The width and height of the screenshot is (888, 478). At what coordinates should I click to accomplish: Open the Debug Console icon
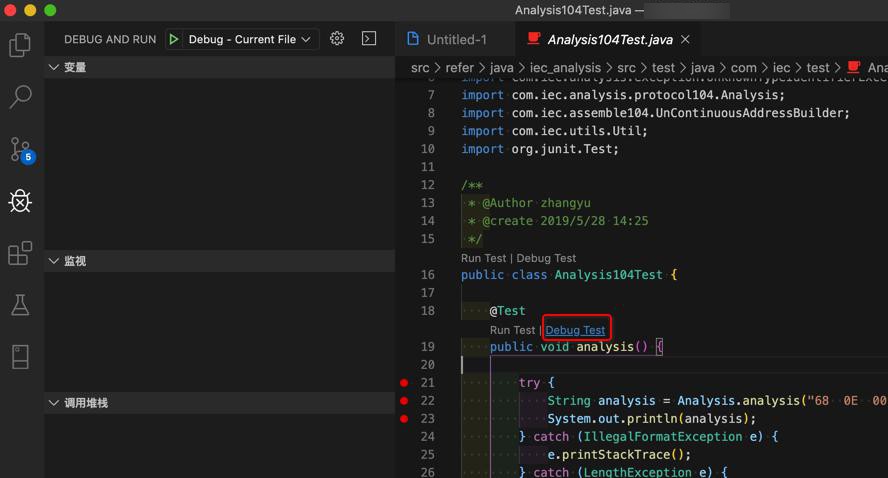pyautogui.click(x=369, y=39)
